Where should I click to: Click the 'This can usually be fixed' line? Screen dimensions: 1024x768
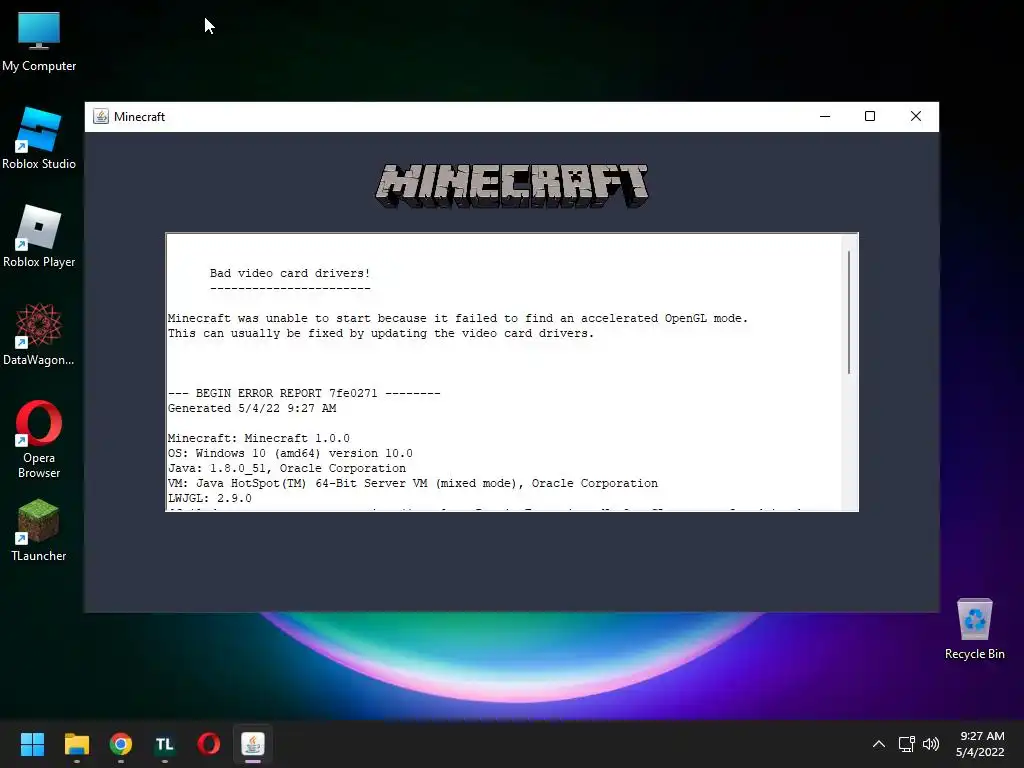coord(381,333)
